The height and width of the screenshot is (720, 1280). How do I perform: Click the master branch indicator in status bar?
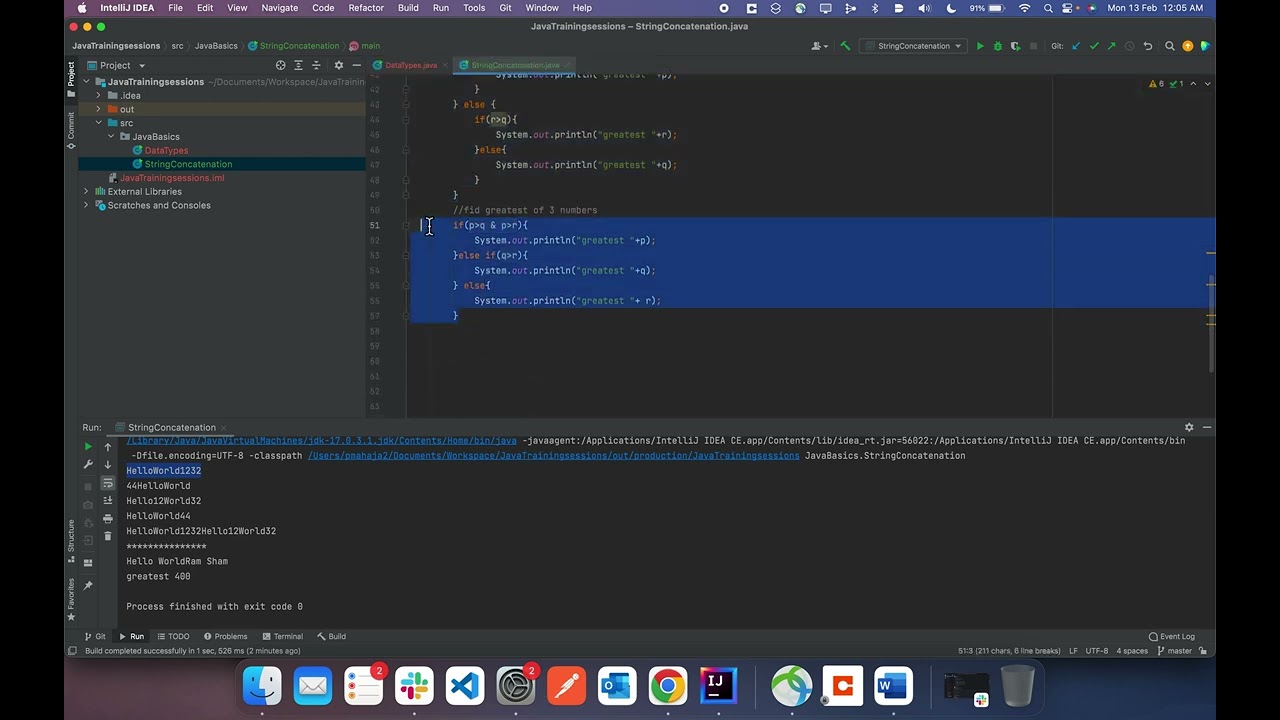[1174, 651]
